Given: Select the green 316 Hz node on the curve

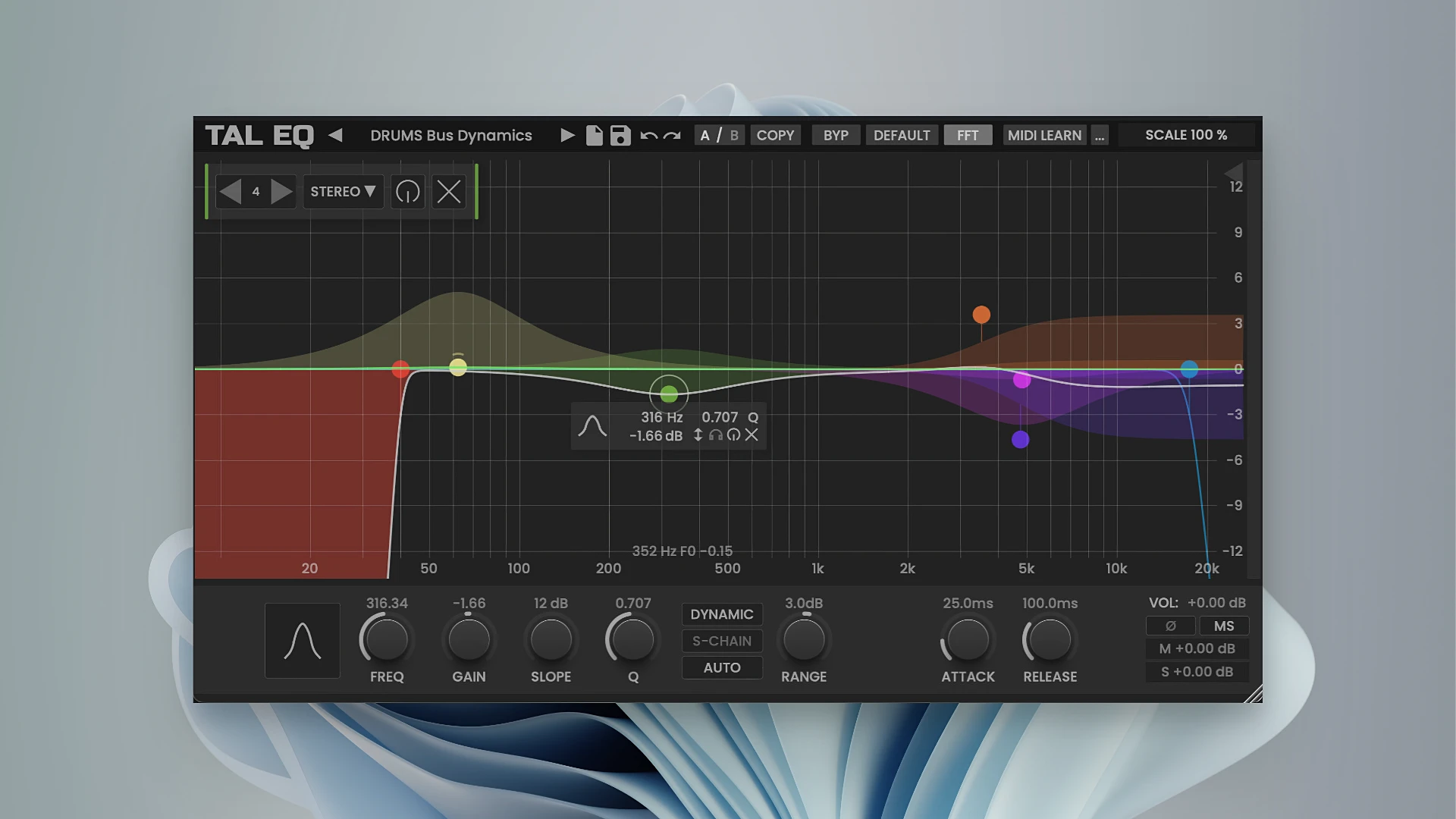Looking at the screenshot, I should click(x=668, y=394).
